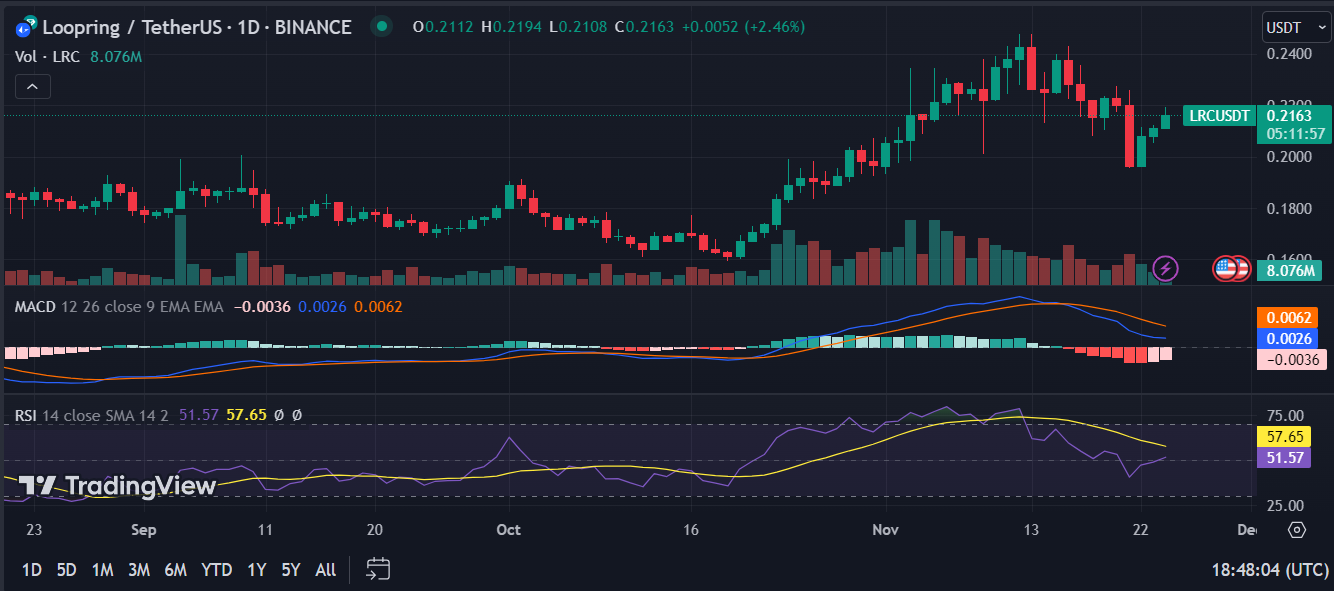Select the LRCUSDT price label
The width and height of the screenshot is (1334, 591).
click(x=1219, y=116)
